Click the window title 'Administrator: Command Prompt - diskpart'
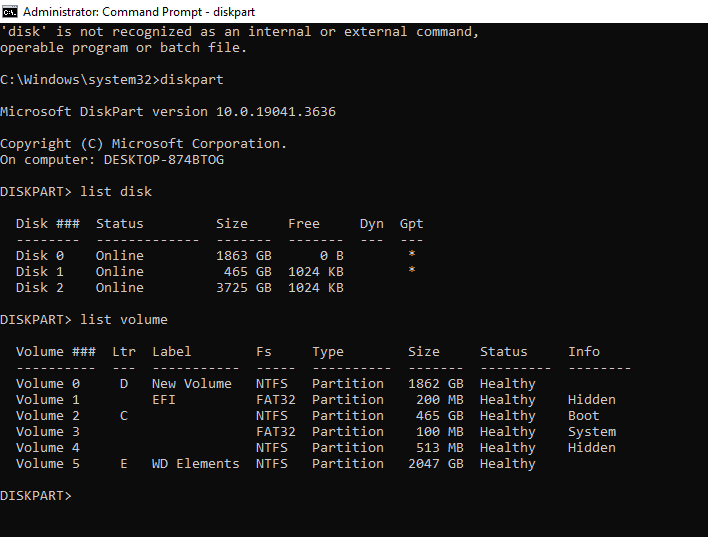 (x=139, y=12)
